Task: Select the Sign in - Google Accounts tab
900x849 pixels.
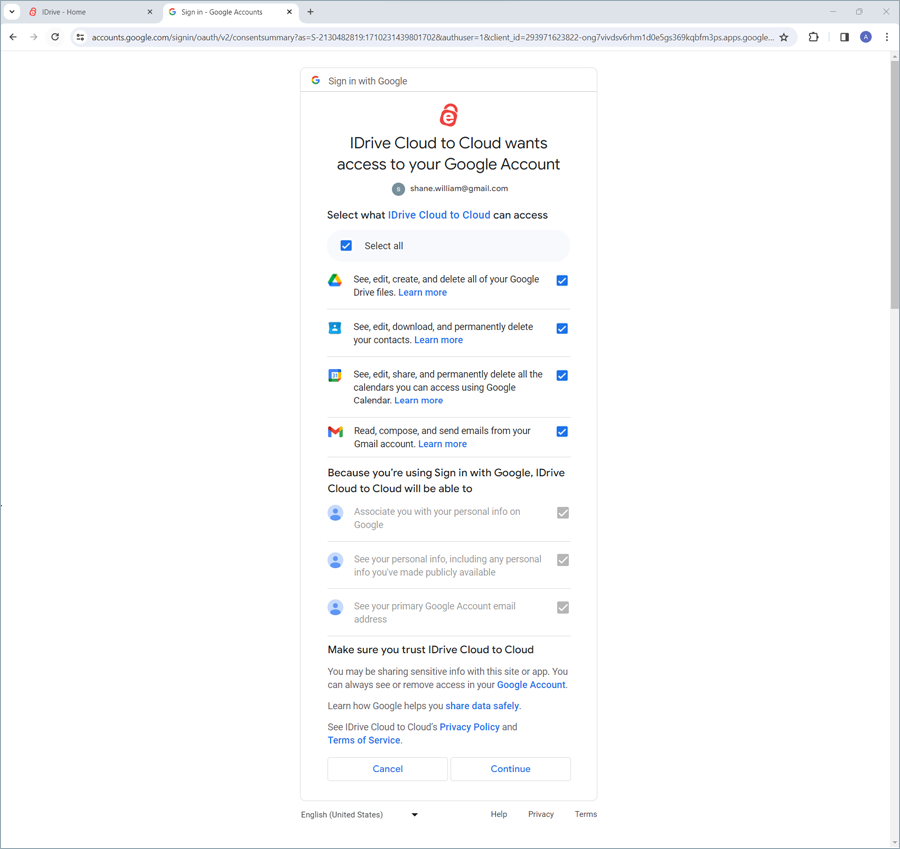Action: click(231, 12)
